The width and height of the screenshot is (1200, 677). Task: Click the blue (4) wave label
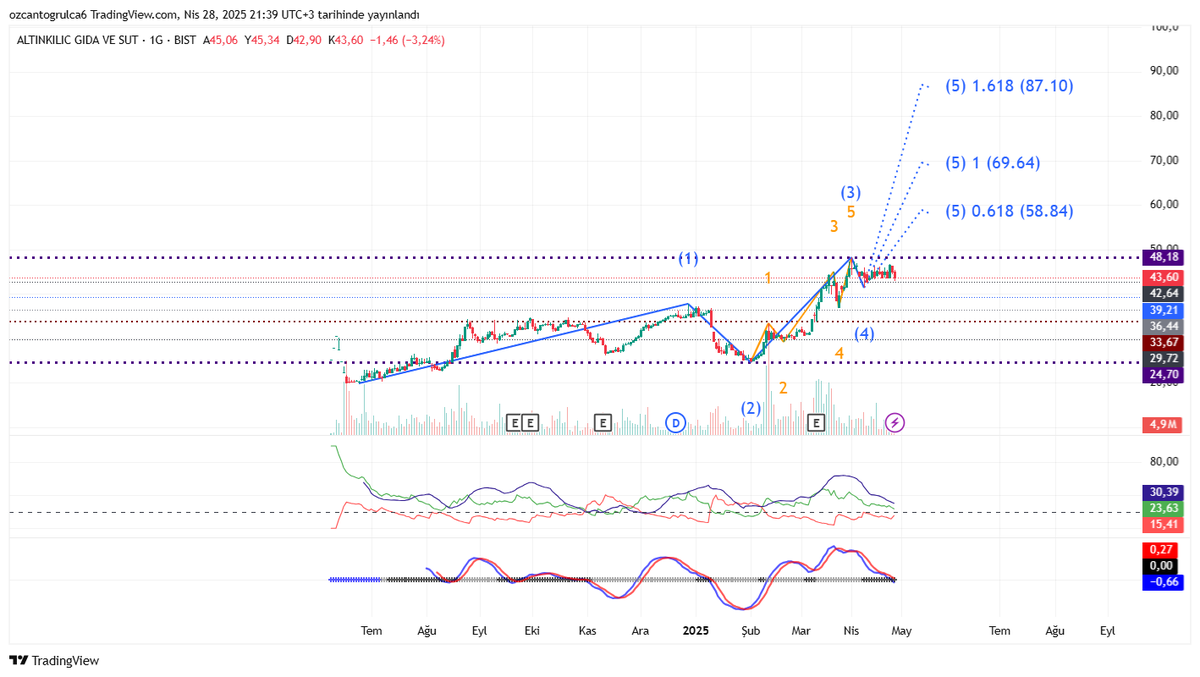coord(865,333)
